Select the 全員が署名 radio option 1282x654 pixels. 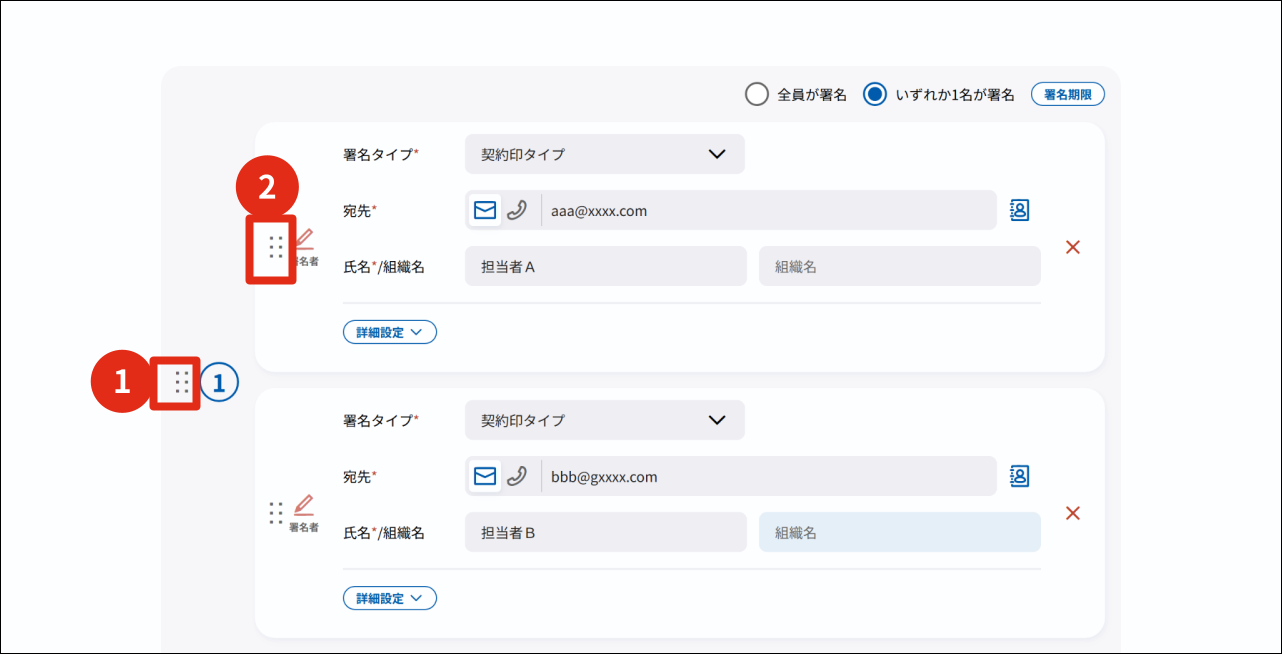(x=757, y=95)
